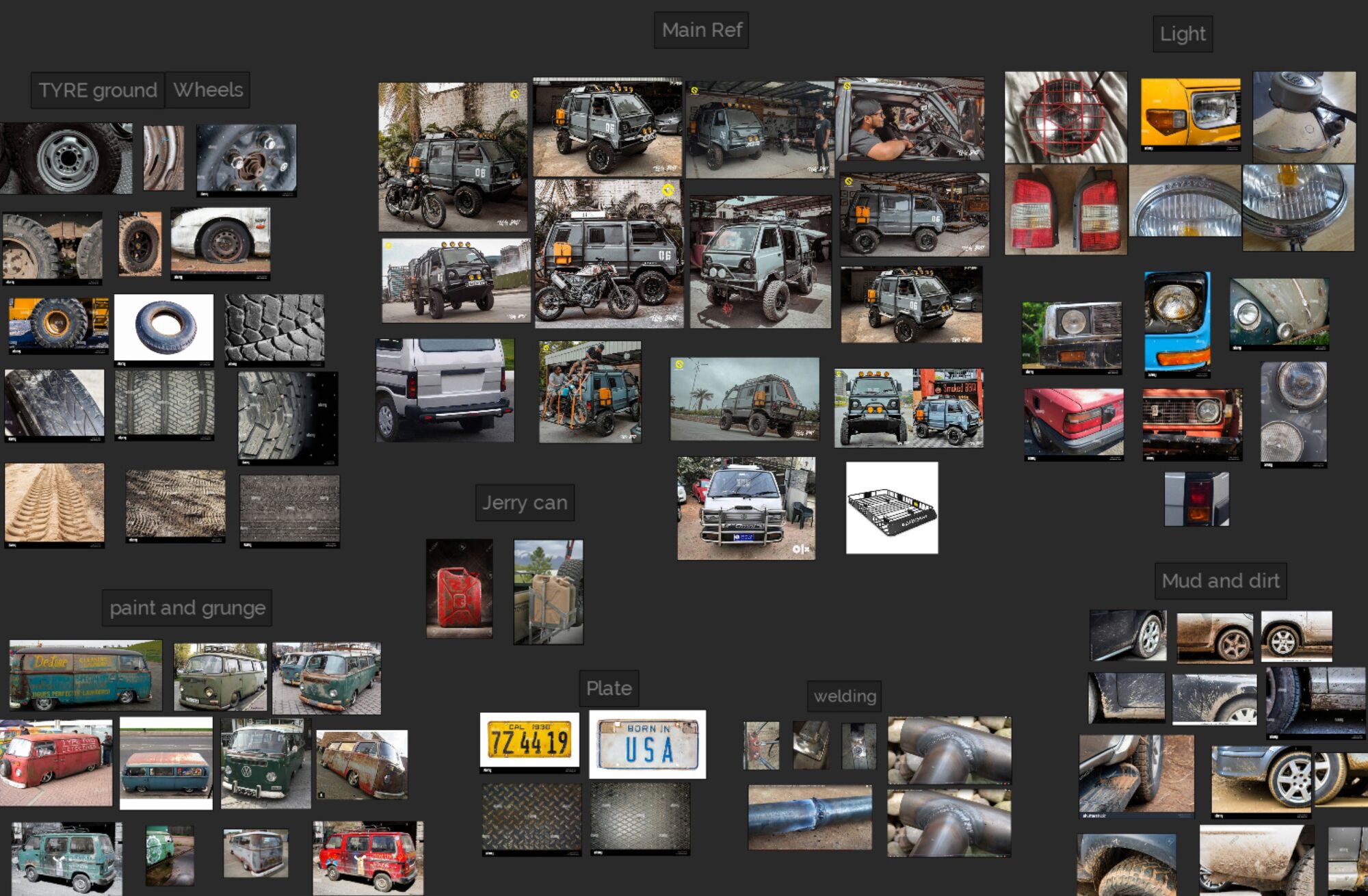Viewport: 1368px width, 896px height.
Task: Select the 'BORN IN USA' plate image
Action: coord(647,744)
